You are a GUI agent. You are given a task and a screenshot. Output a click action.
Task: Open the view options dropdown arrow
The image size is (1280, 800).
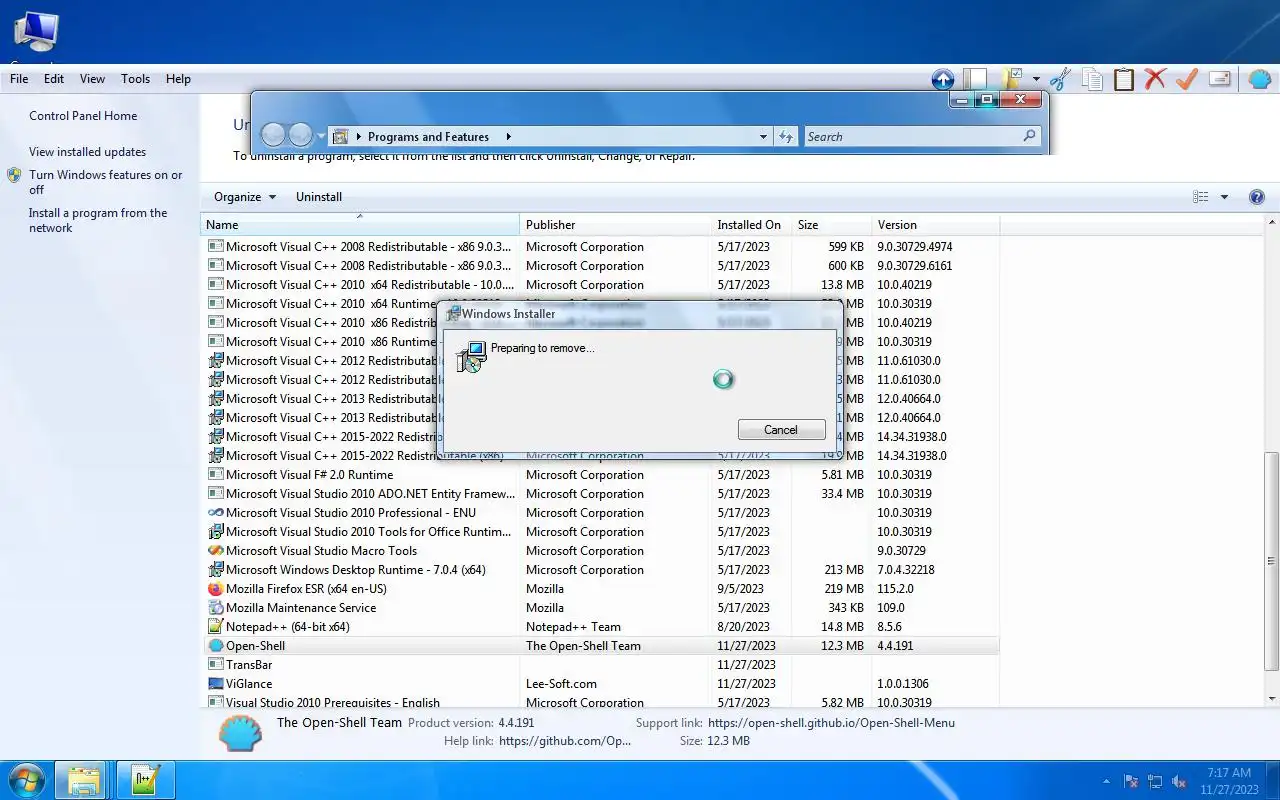(1224, 197)
